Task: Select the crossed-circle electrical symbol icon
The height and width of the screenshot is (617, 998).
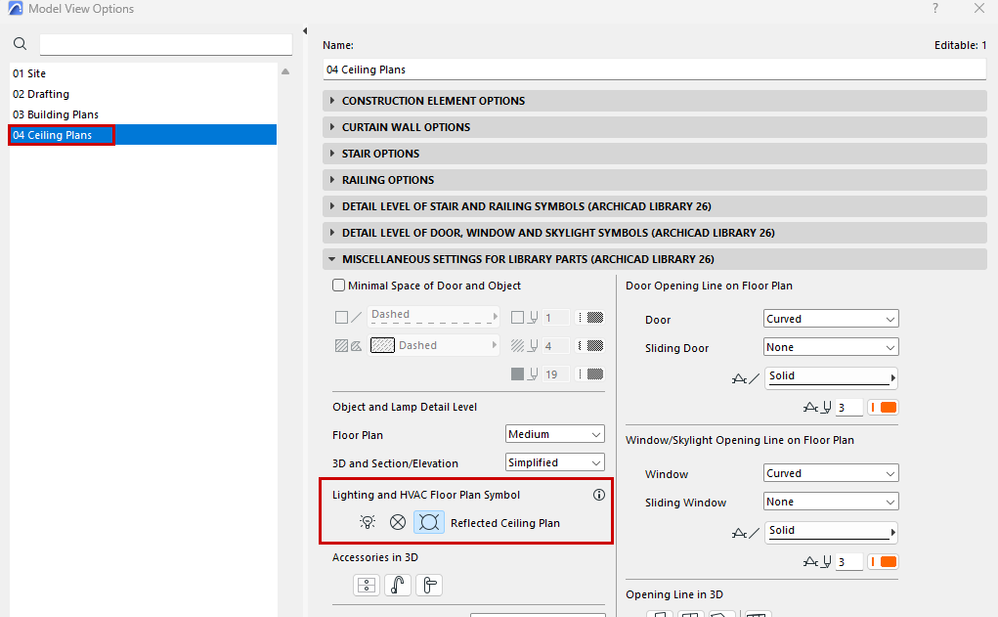Action: (x=398, y=522)
